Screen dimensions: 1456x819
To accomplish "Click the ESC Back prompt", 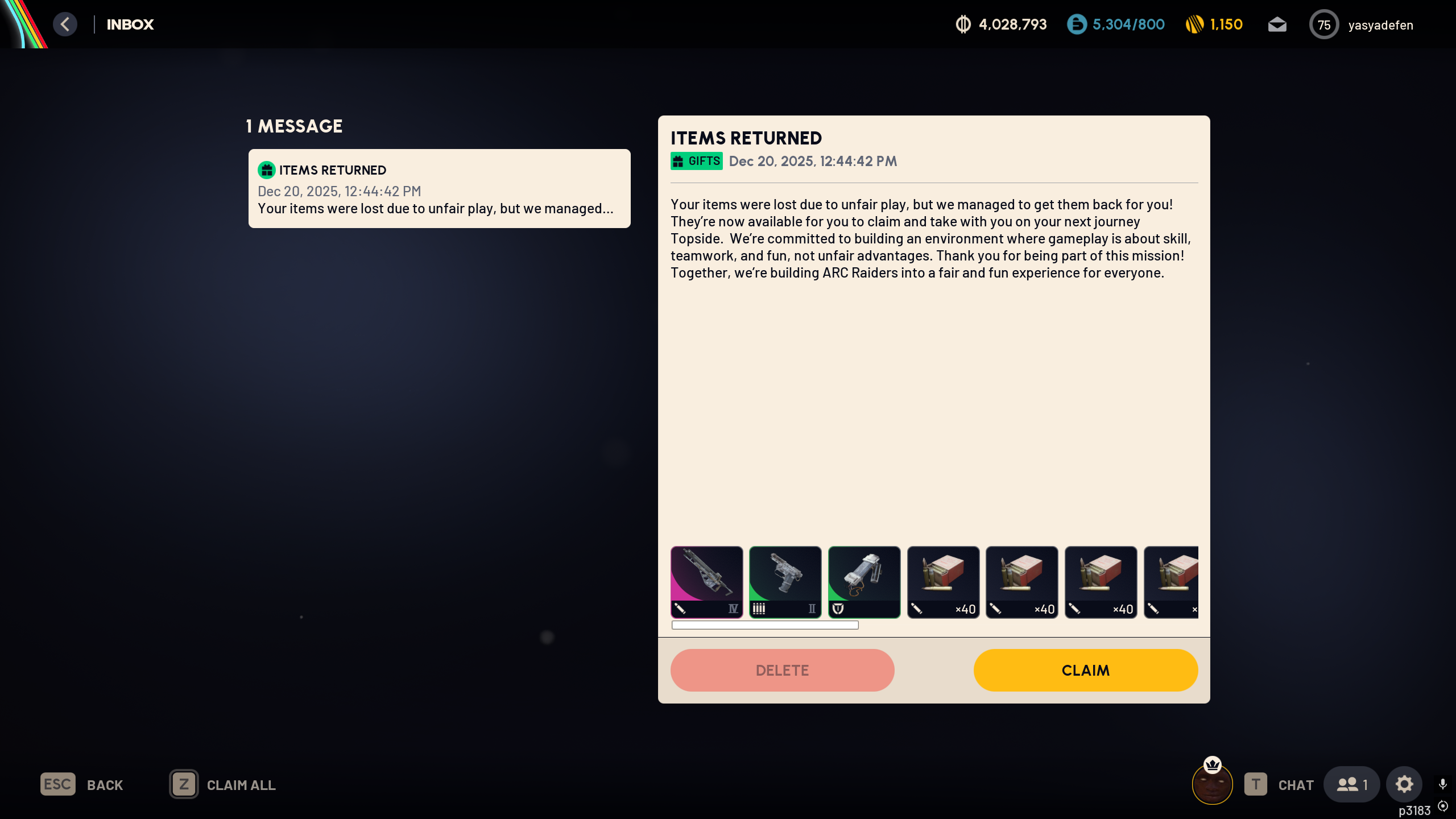I will pyautogui.click(x=82, y=785).
